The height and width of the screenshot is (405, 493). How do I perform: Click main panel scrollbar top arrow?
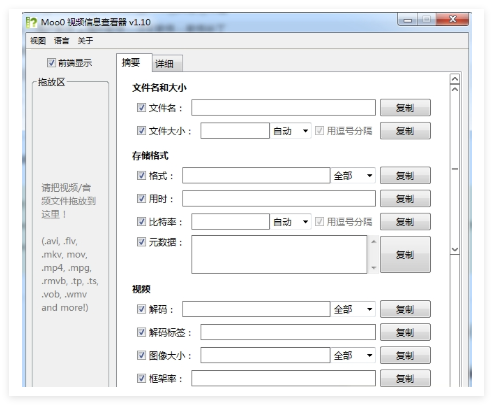click(x=455, y=79)
